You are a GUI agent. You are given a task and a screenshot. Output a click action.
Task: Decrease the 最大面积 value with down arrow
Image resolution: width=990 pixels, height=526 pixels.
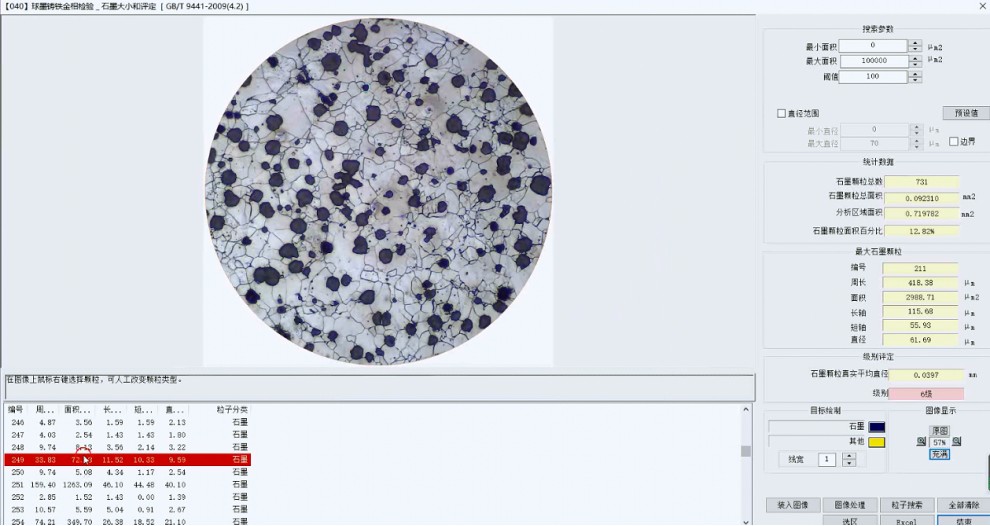915,64
